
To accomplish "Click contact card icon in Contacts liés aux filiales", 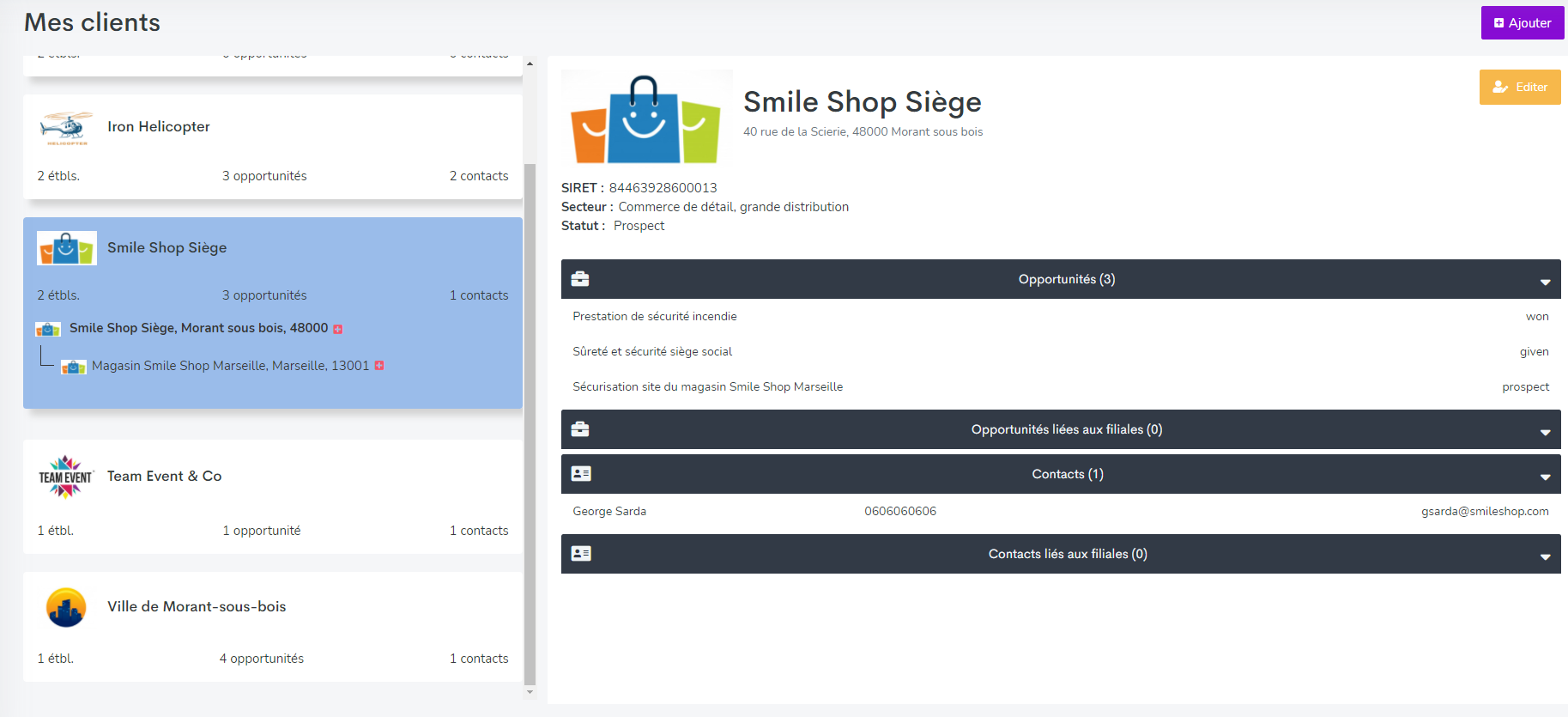I will pos(581,554).
